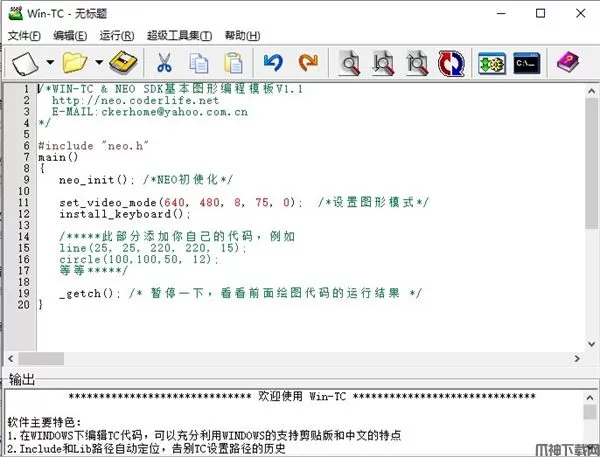Save the file with the floppy disk icon
This screenshot has width=600, height=457.
[123, 62]
